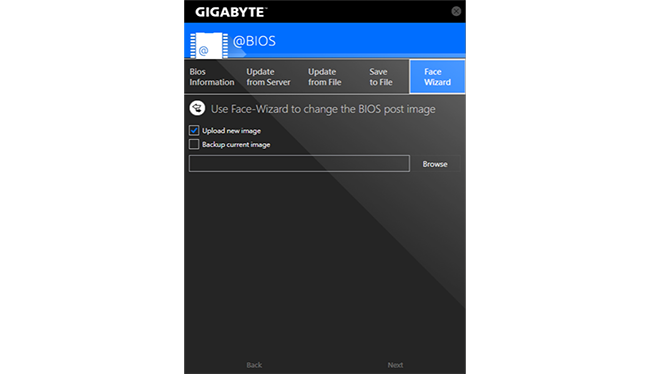
Task: Uncheck Upload new image checkbox
Action: [x=194, y=131]
